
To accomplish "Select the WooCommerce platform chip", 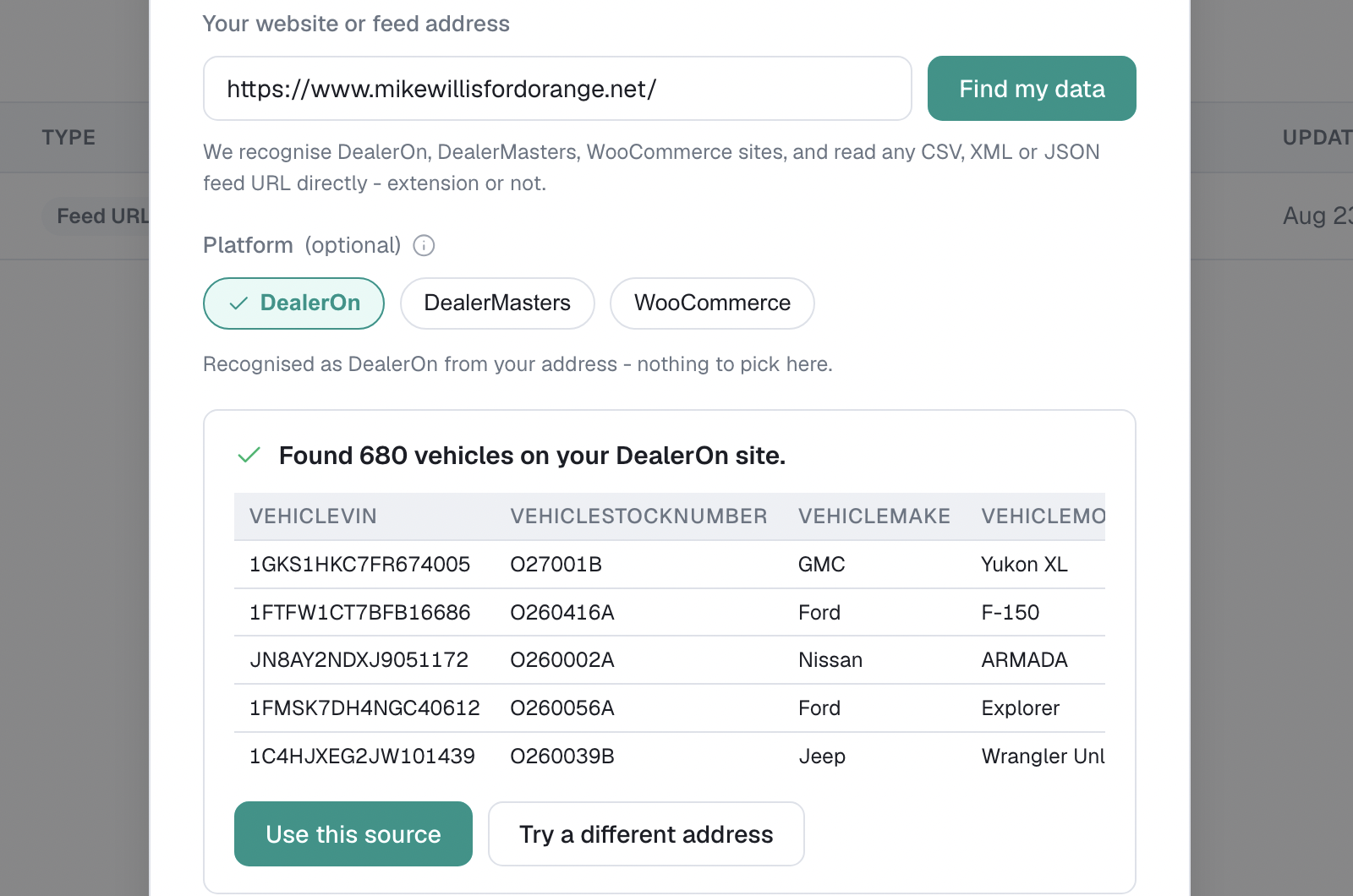I will [712, 303].
